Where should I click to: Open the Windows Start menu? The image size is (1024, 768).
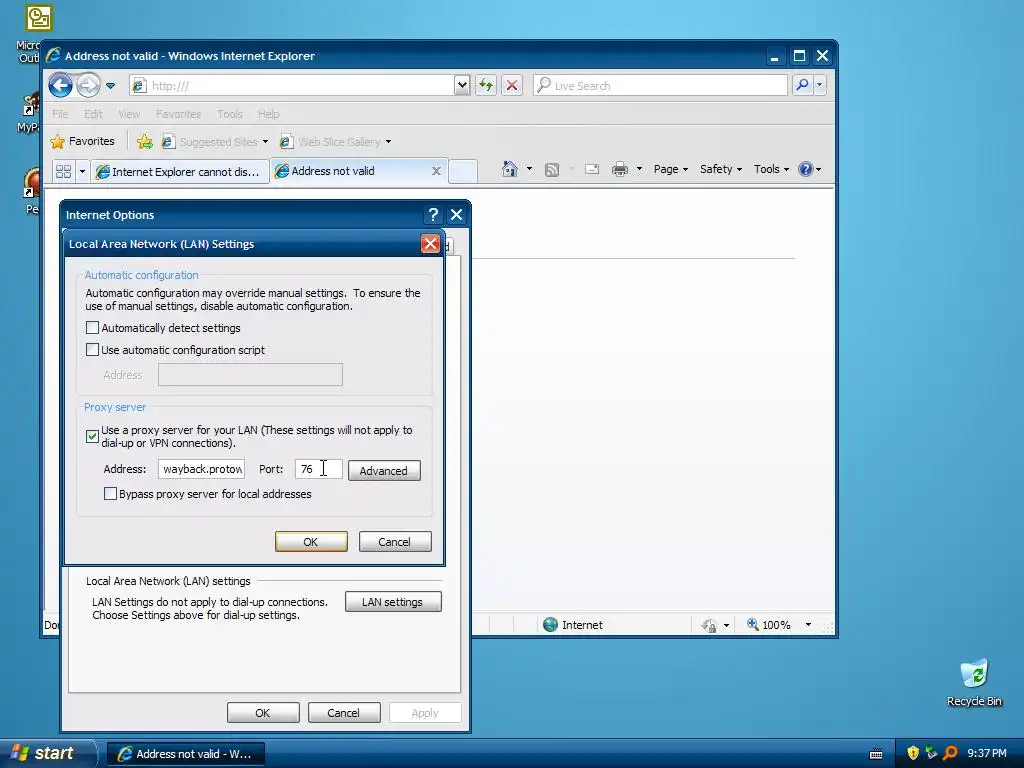click(x=47, y=753)
